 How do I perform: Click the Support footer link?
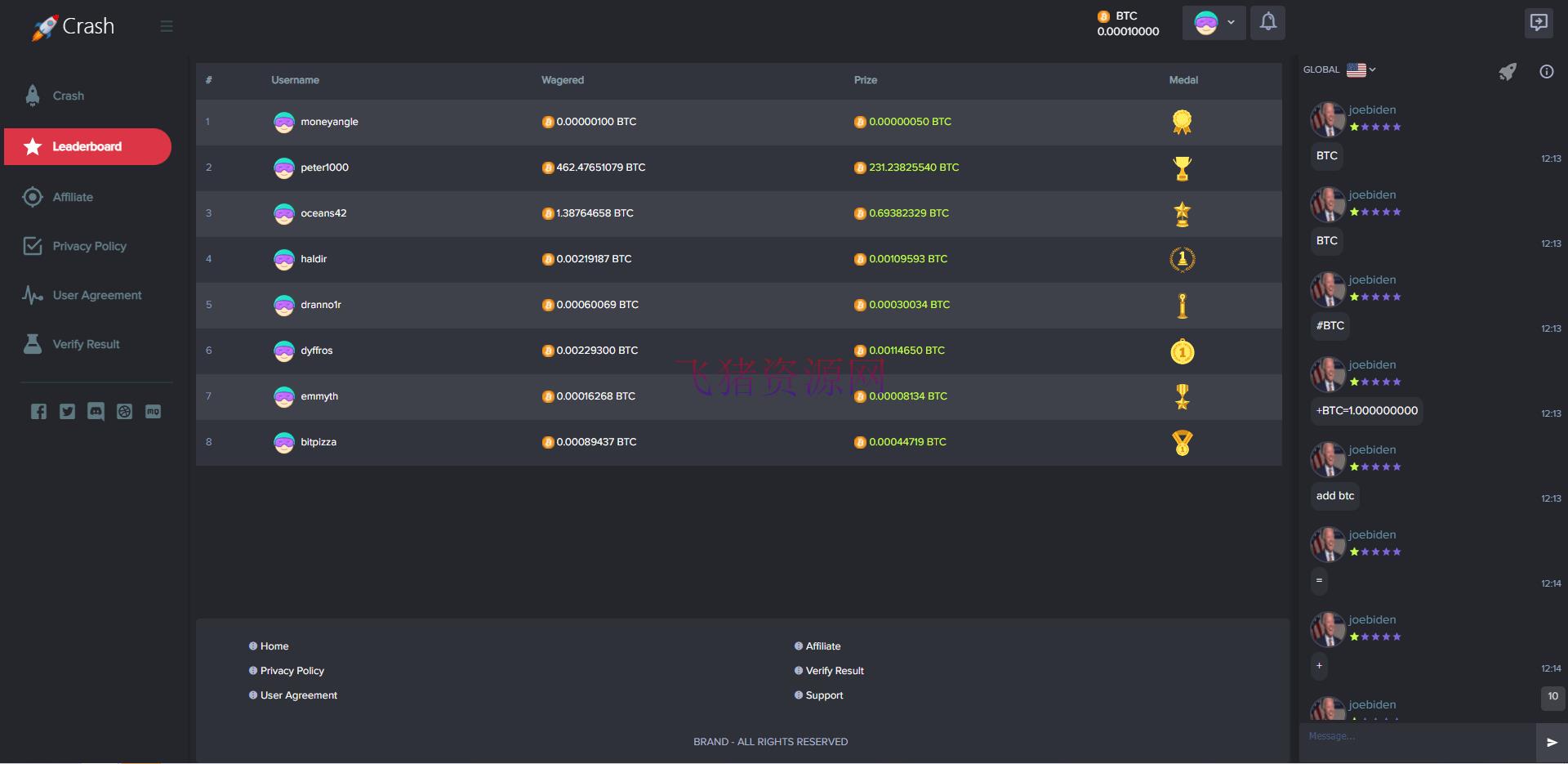824,695
